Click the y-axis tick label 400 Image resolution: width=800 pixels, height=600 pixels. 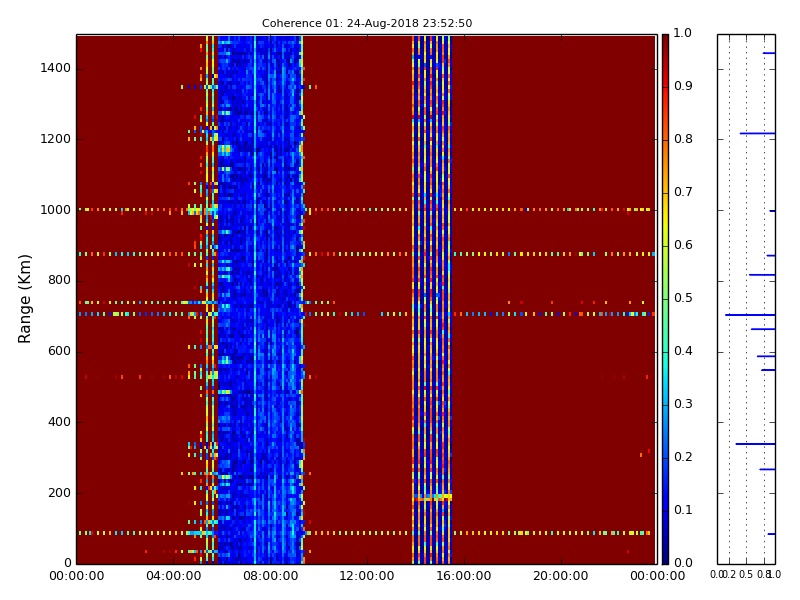[59, 422]
